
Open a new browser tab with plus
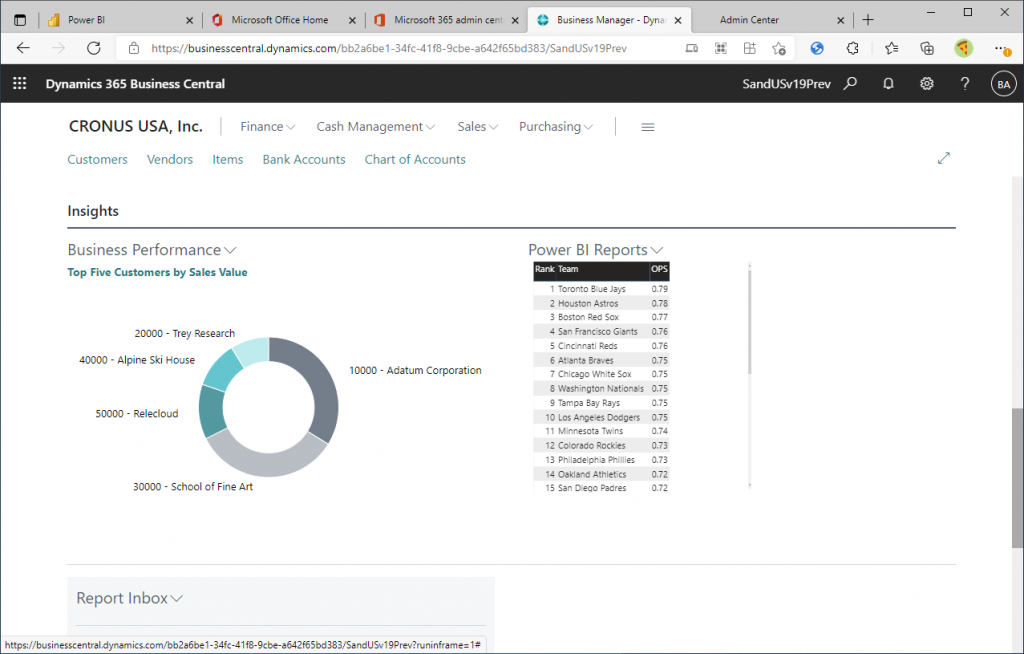pos(868,20)
